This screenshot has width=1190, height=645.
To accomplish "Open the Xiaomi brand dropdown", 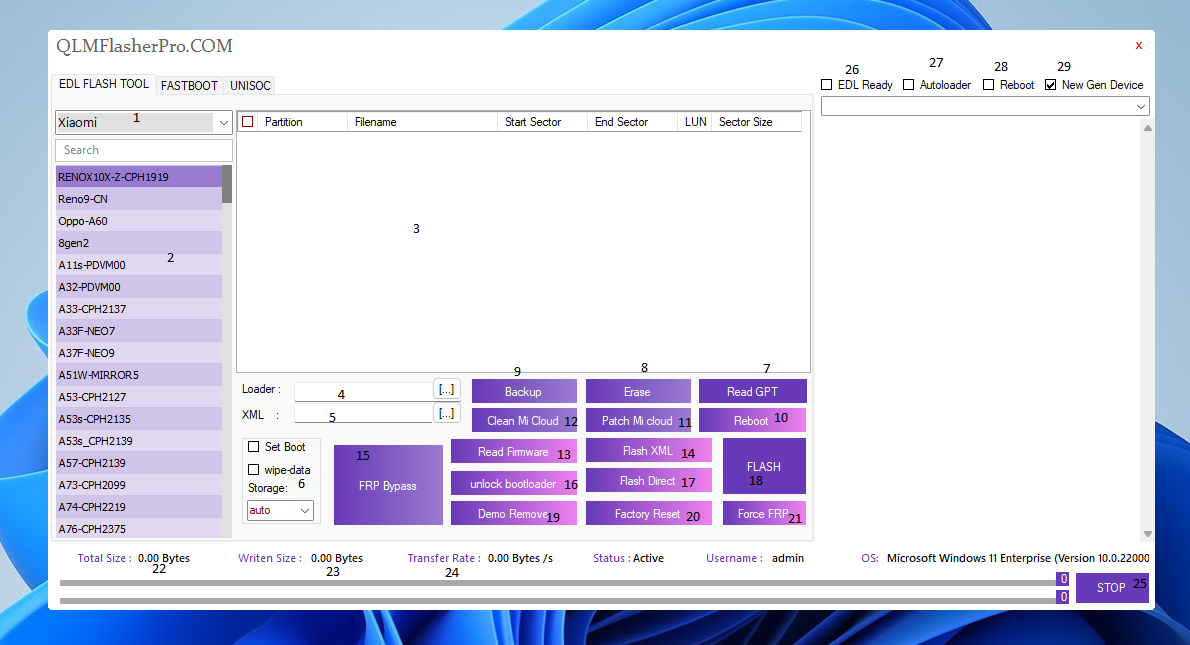I will (143, 122).
